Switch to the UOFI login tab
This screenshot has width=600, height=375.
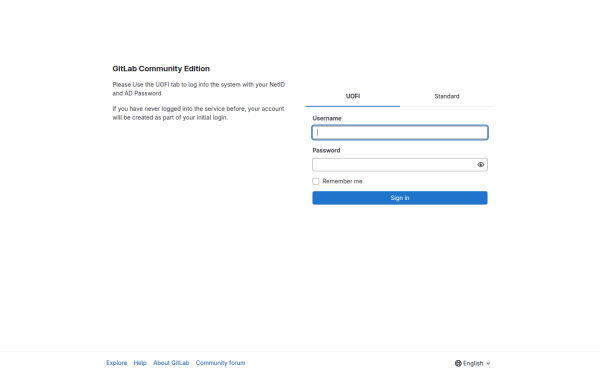353,96
